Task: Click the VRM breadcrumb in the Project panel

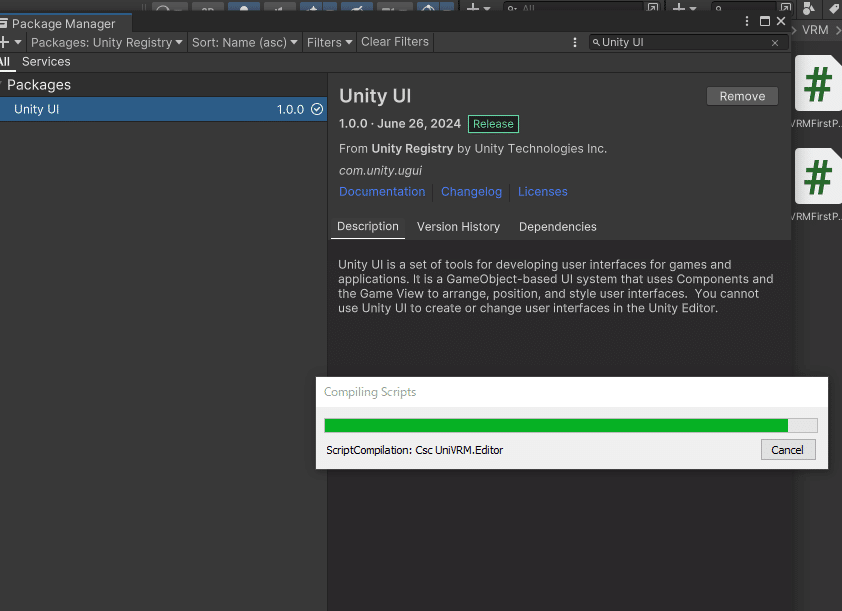Action: [815, 30]
